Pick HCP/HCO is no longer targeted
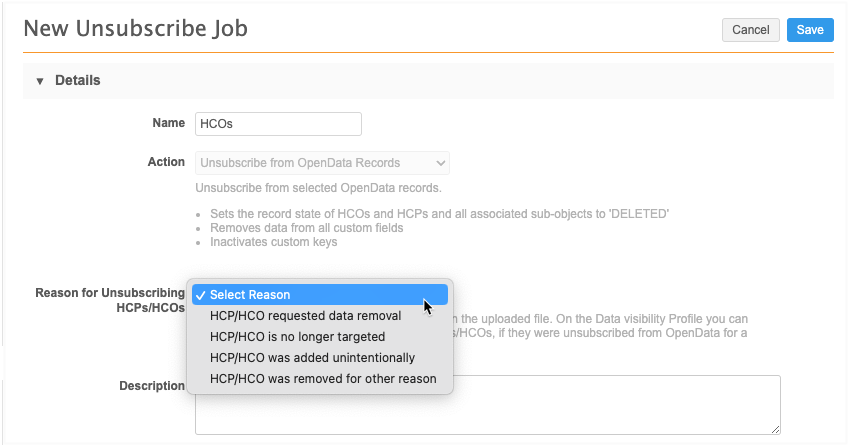The height and width of the screenshot is (447, 850). coord(297,337)
